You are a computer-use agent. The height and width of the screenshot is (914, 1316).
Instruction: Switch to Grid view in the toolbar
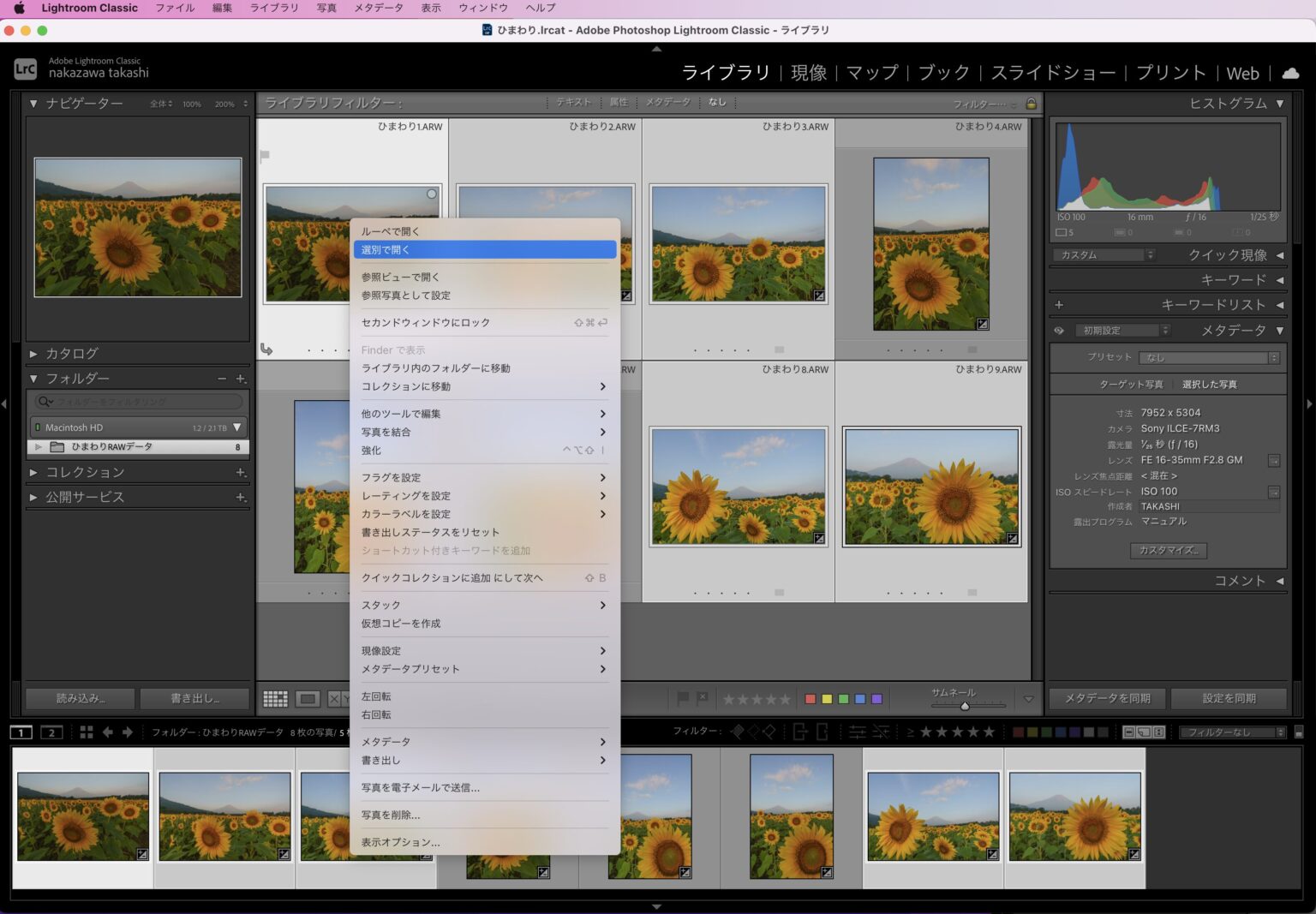pyautogui.click(x=275, y=699)
